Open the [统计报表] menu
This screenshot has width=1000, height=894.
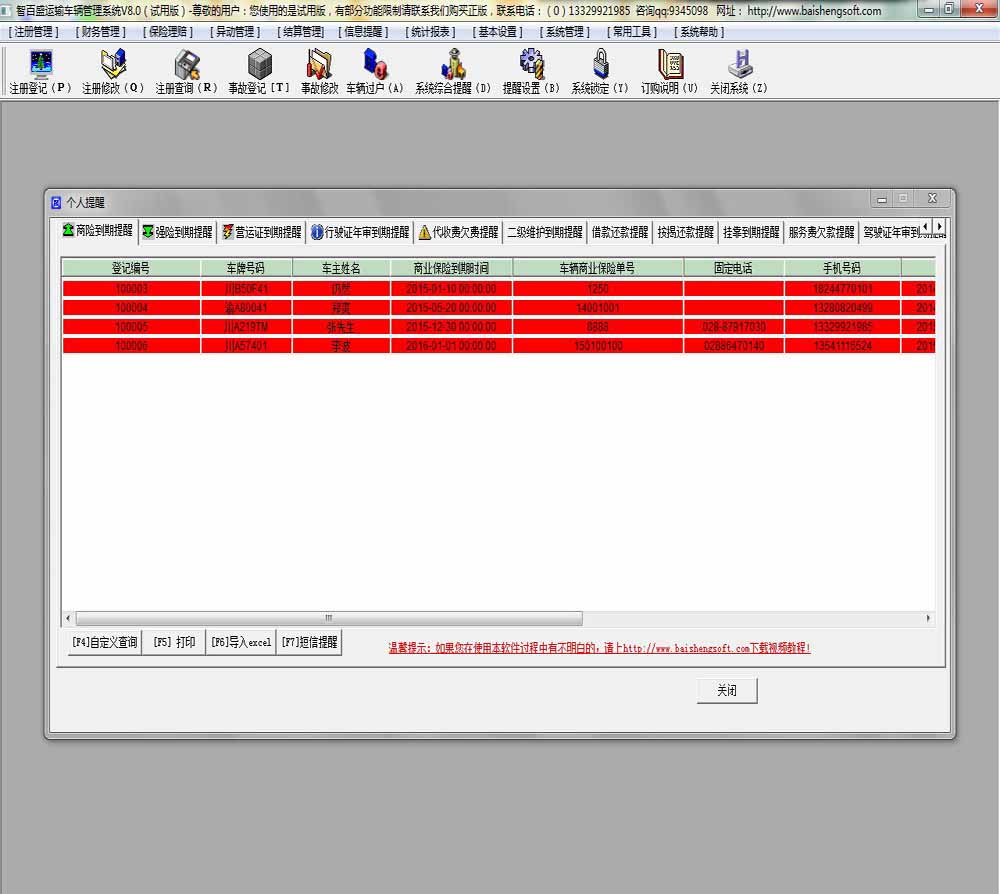(x=430, y=32)
